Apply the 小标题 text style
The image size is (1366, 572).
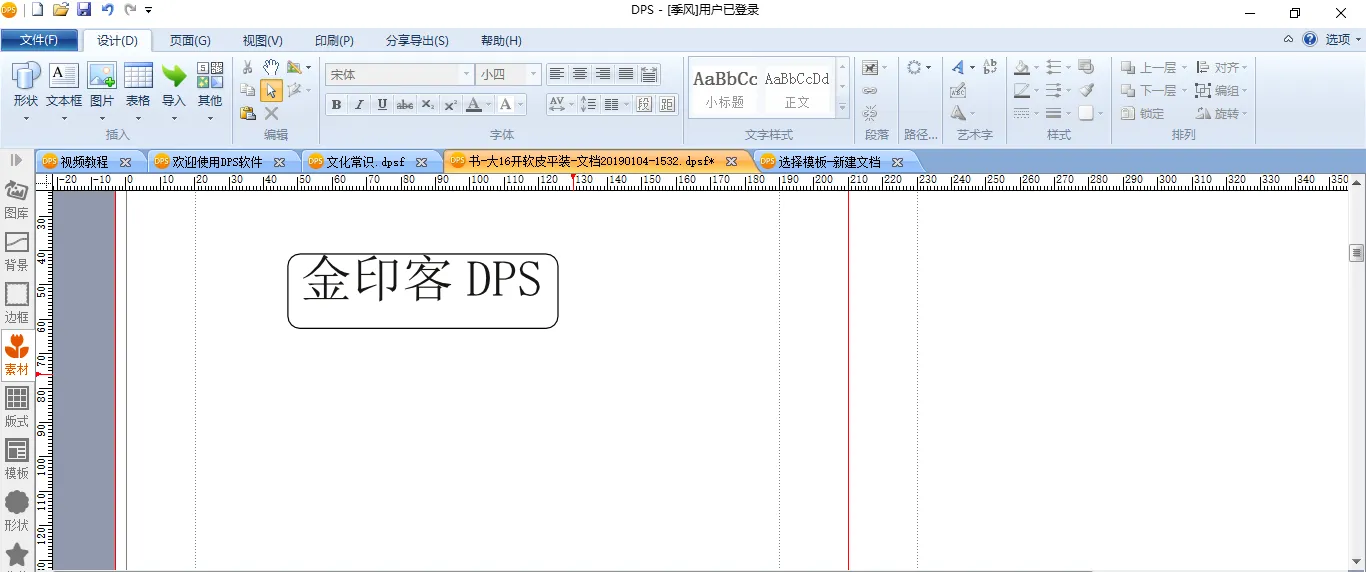click(x=725, y=88)
